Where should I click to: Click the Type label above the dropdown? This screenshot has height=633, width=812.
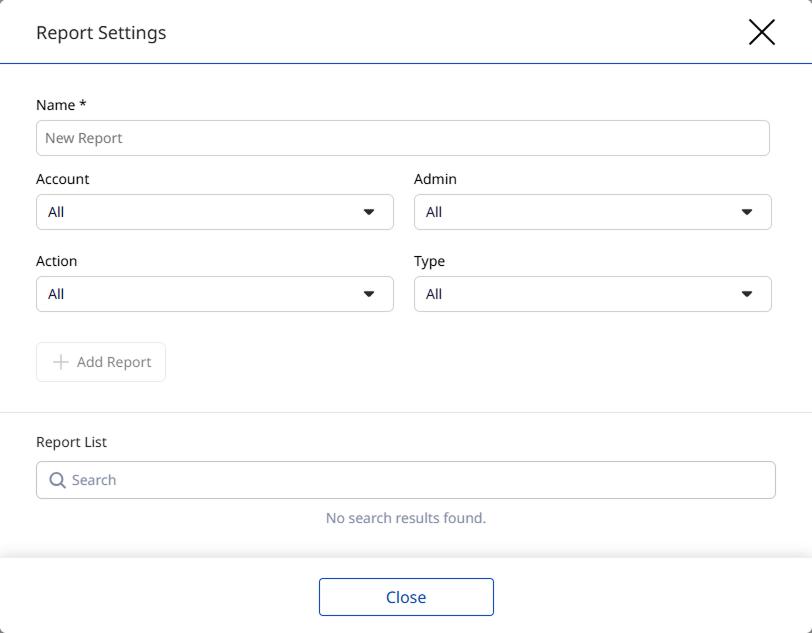pos(429,261)
